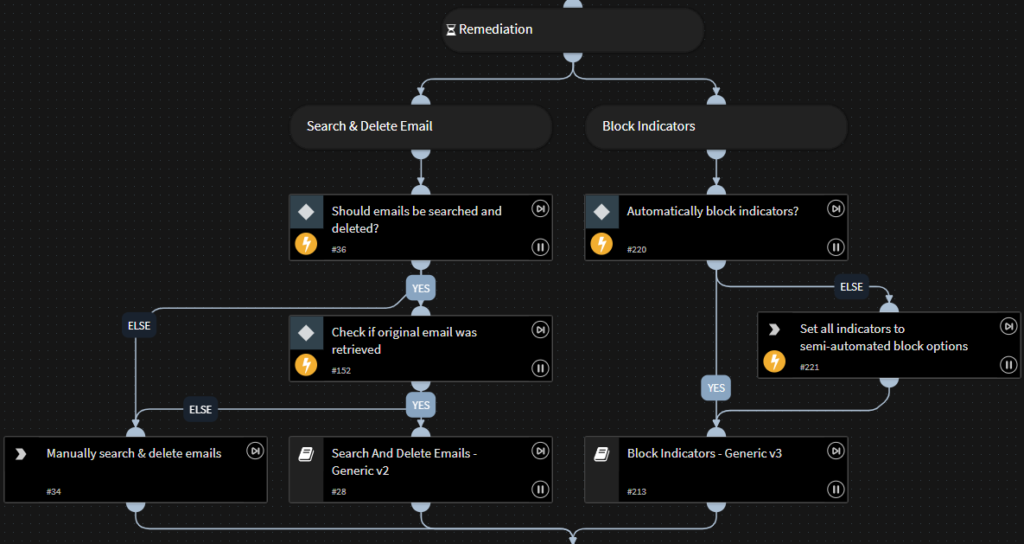
Task: Click chevron icon on 'Set all indicators' task
Action: point(774,330)
